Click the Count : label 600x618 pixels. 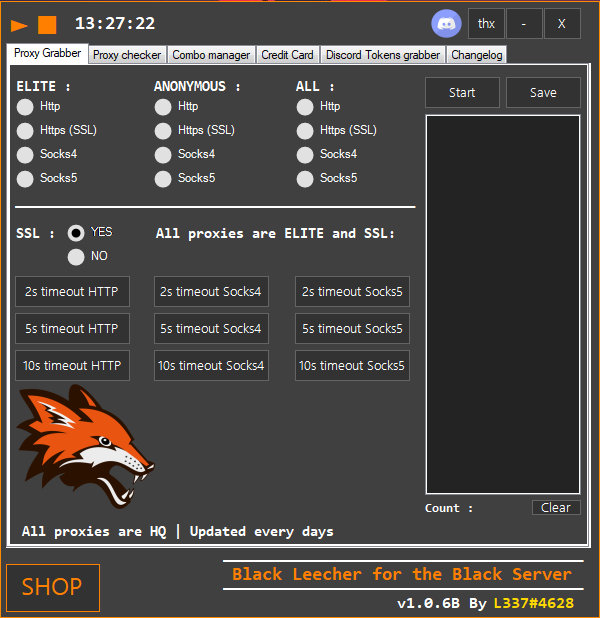[x=449, y=508]
